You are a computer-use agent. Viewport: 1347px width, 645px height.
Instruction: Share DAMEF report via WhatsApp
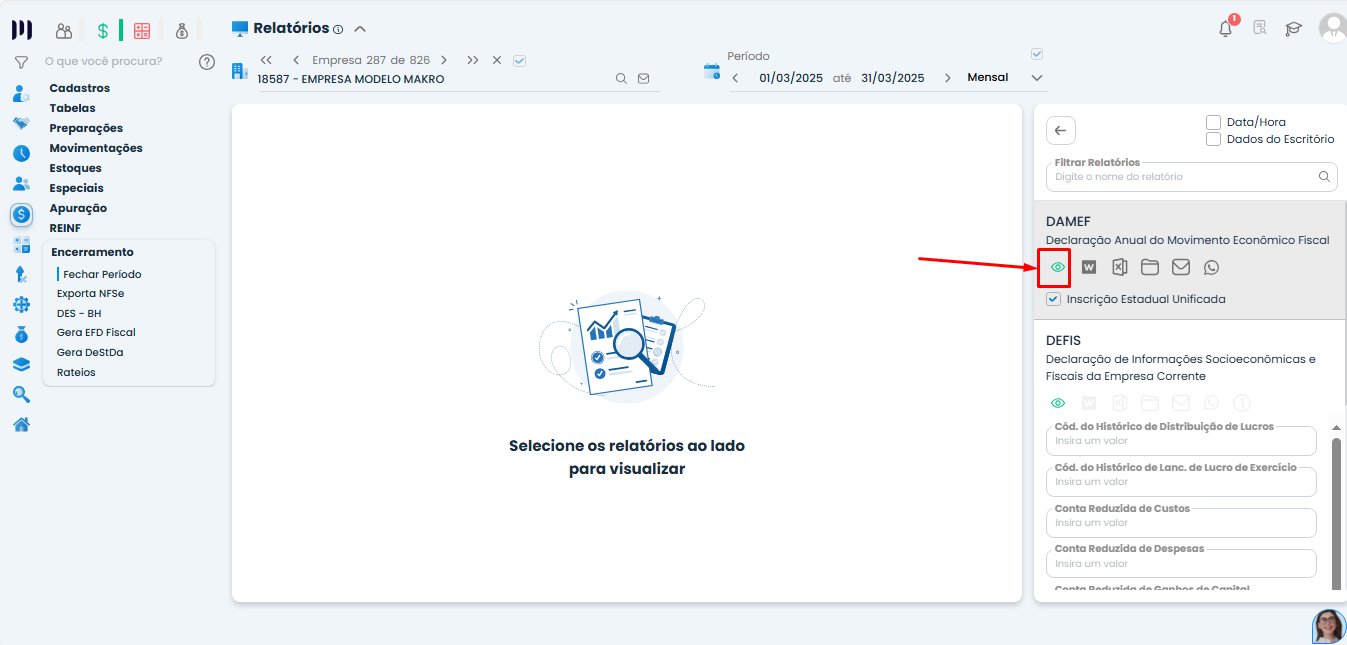tap(1212, 267)
